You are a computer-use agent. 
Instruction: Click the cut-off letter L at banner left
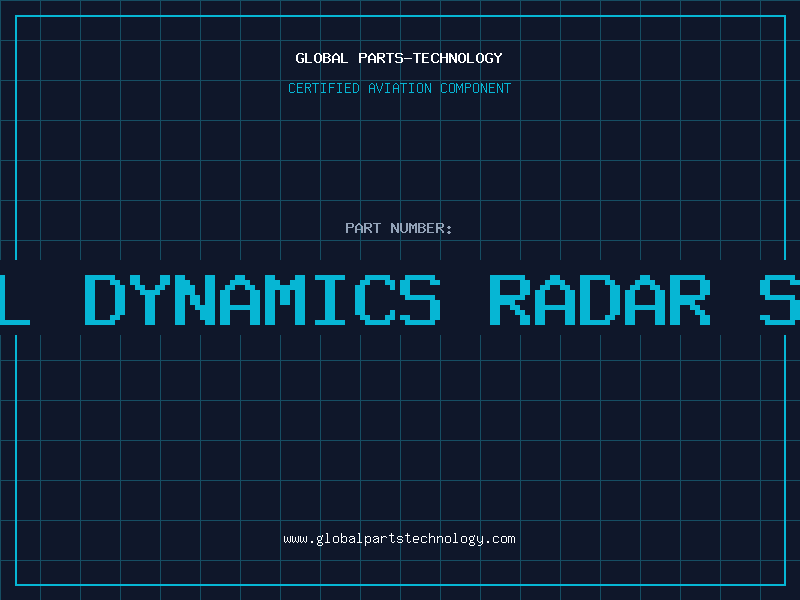[14, 299]
